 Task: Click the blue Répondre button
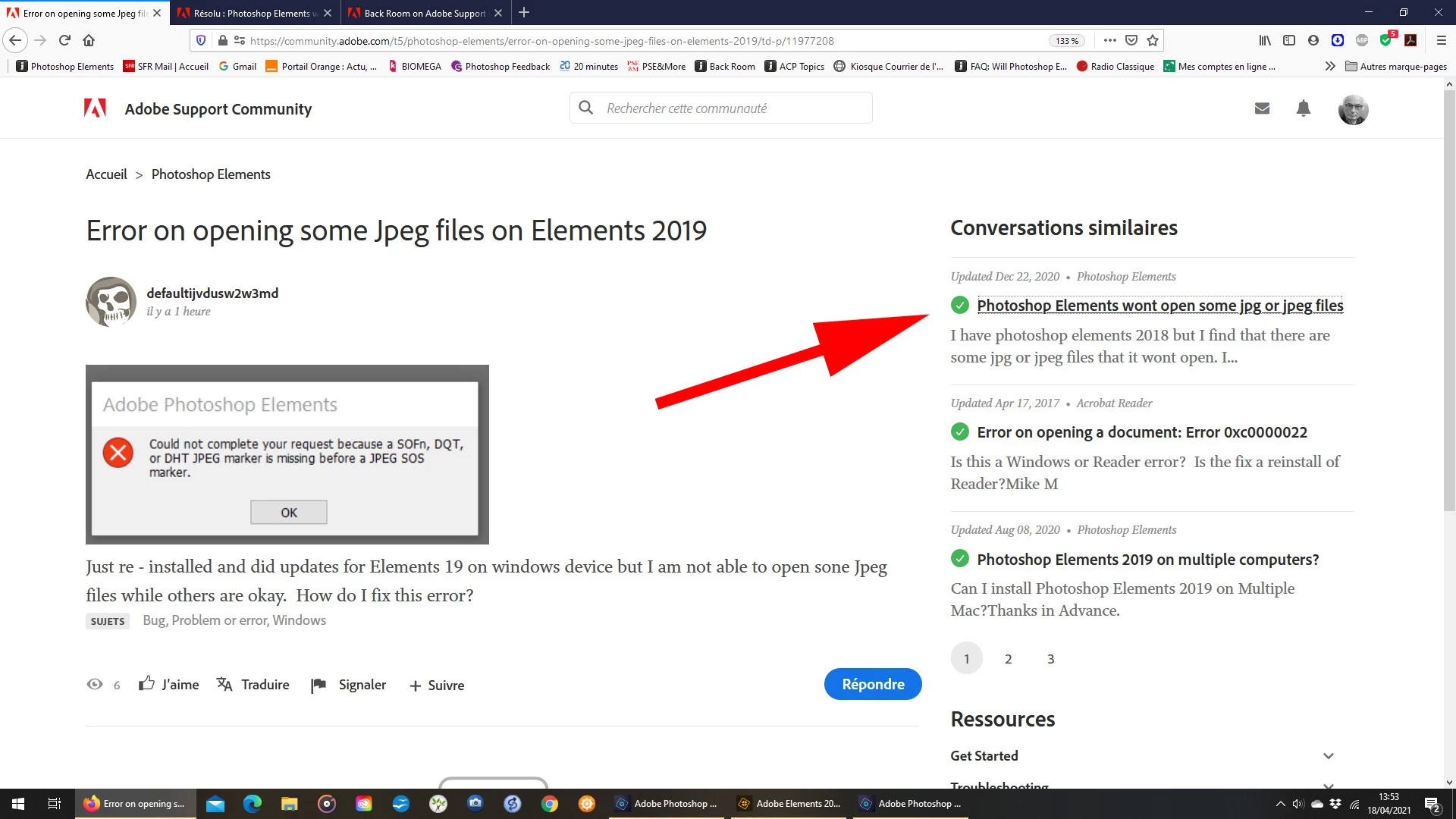click(x=873, y=684)
